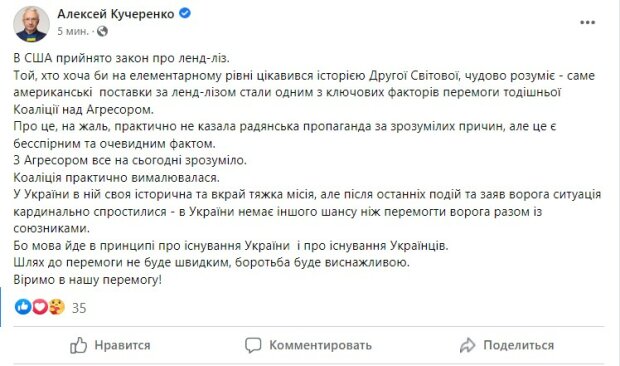Viewport: 620px width, 366px height.
Task: View the 35 reactions count list
Action: 79,308
